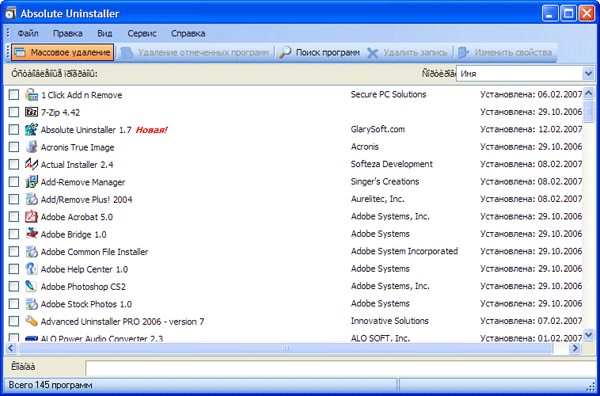
Task: Tick checkbox for Absolute Uninstaller 1.7
Action: pos(14,129)
